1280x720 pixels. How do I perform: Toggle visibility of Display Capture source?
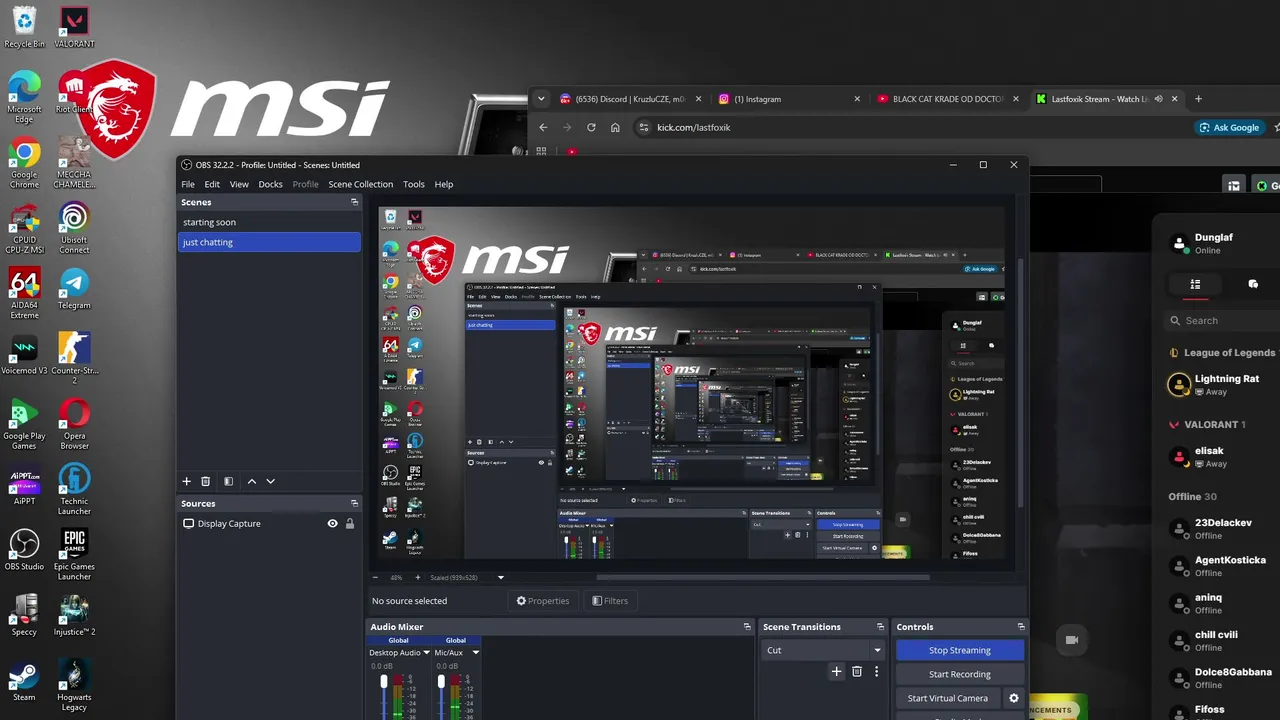pos(333,523)
